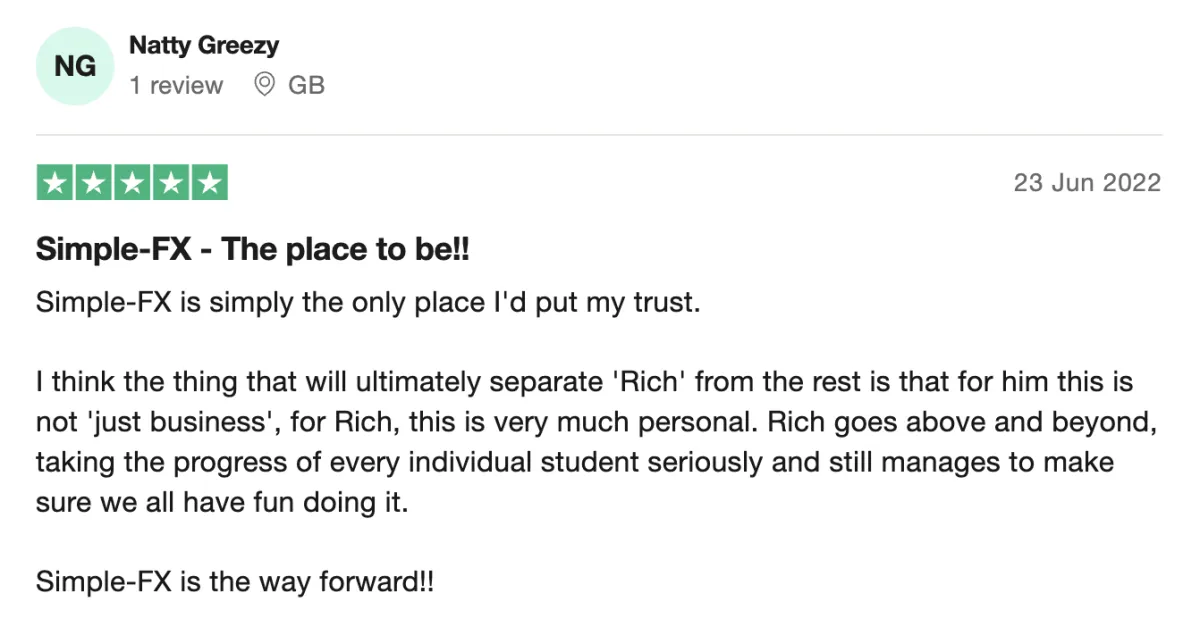
Task: Click the review date 23 Jun 2022
Action: (x=1087, y=183)
